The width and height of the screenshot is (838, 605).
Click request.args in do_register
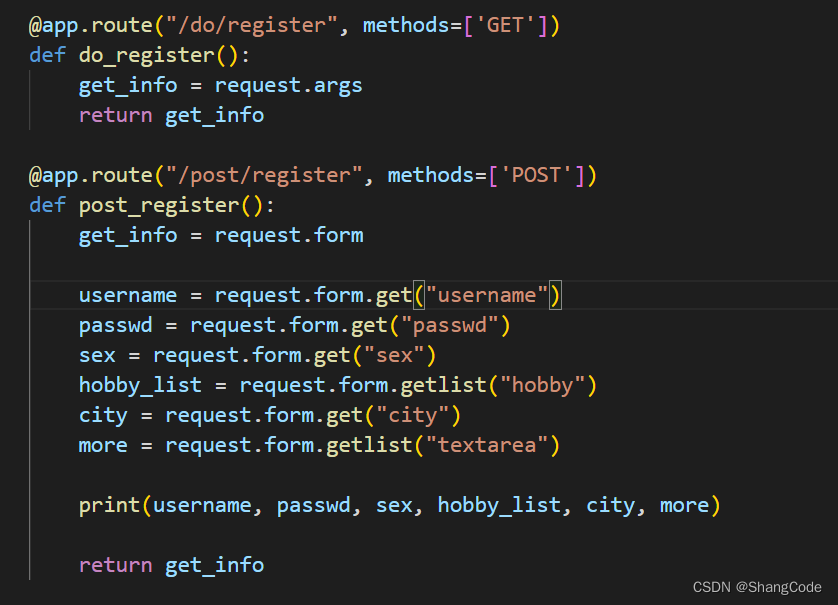tap(288, 85)
